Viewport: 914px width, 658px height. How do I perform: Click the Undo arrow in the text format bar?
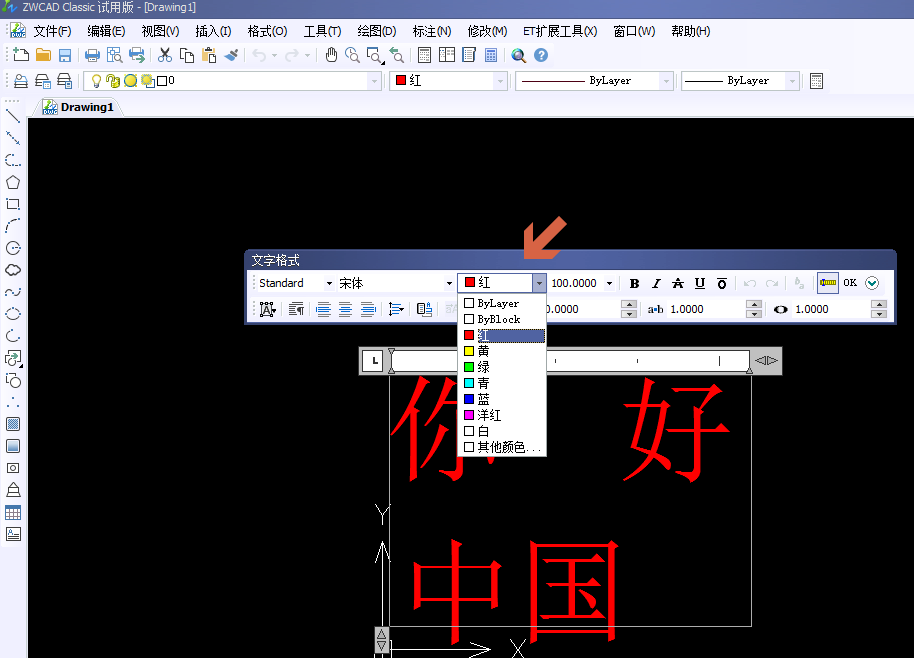coord(752,282)
